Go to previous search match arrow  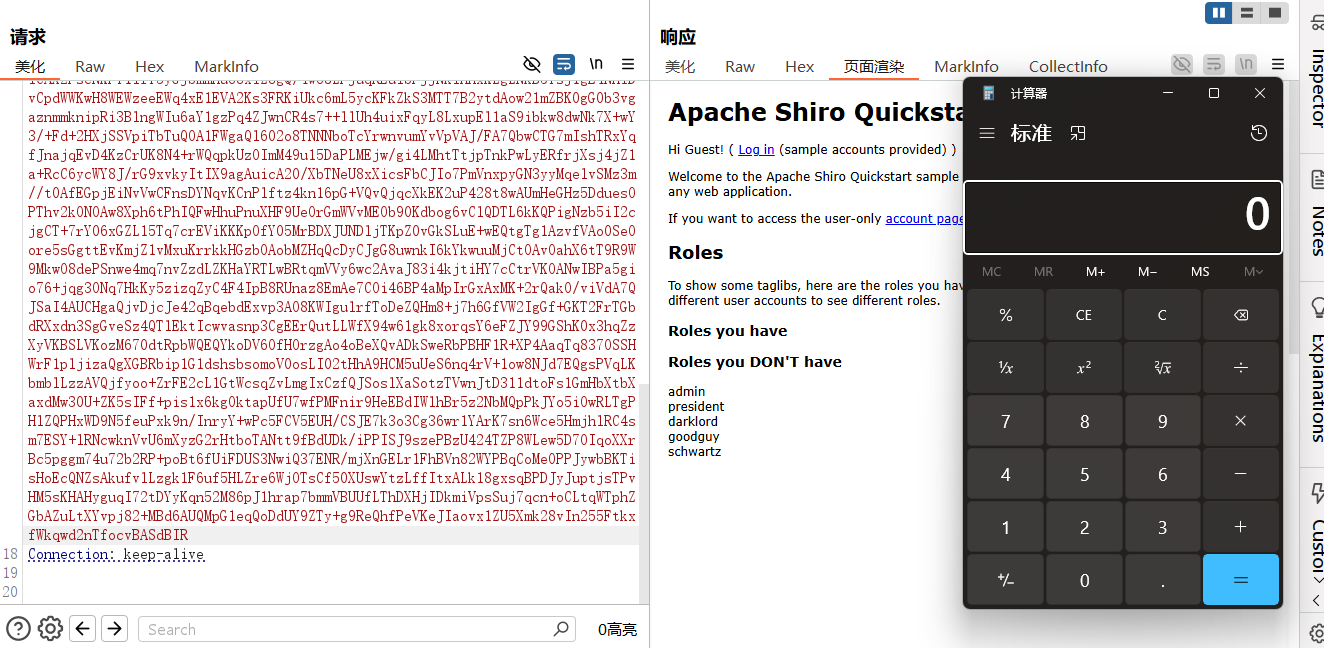83,629
